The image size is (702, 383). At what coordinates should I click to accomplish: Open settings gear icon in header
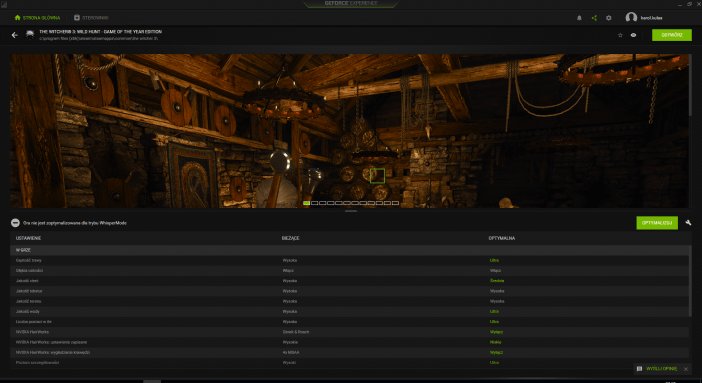pos(608,18)
